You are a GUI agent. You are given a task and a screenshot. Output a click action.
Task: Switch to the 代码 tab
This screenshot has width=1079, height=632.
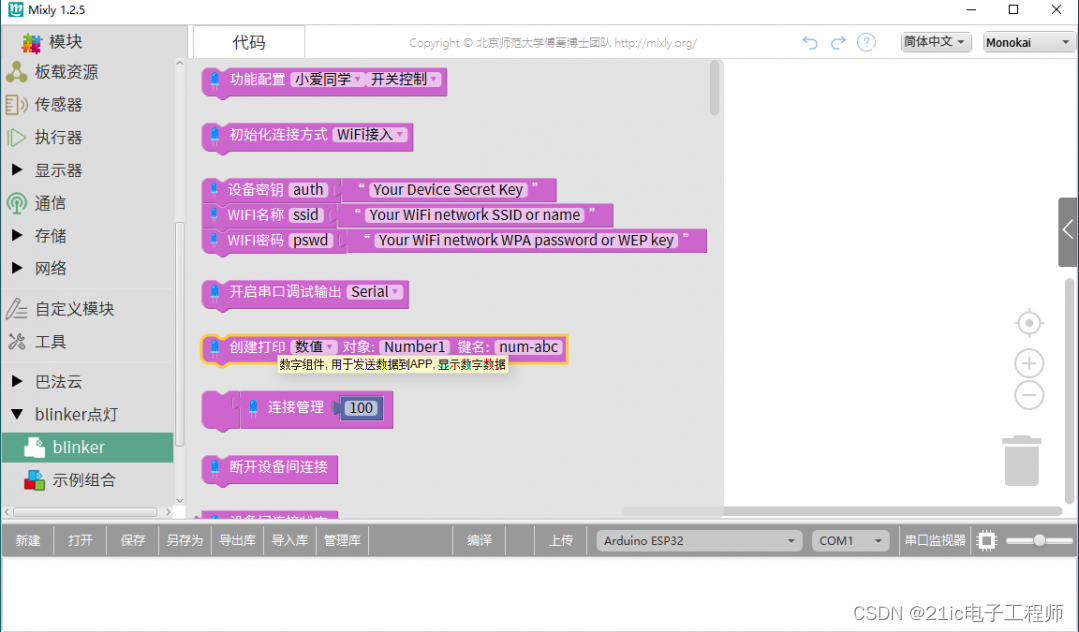pos(248,43)
